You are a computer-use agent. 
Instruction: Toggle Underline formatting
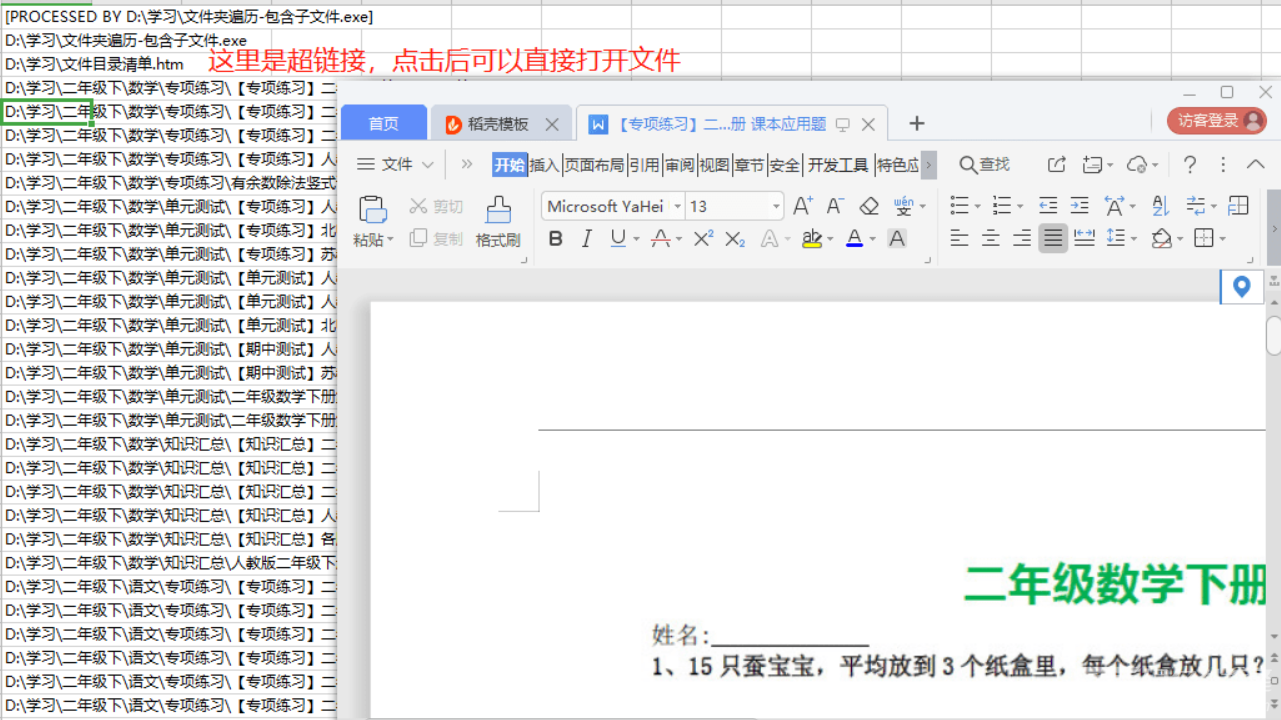coord(617,238)
